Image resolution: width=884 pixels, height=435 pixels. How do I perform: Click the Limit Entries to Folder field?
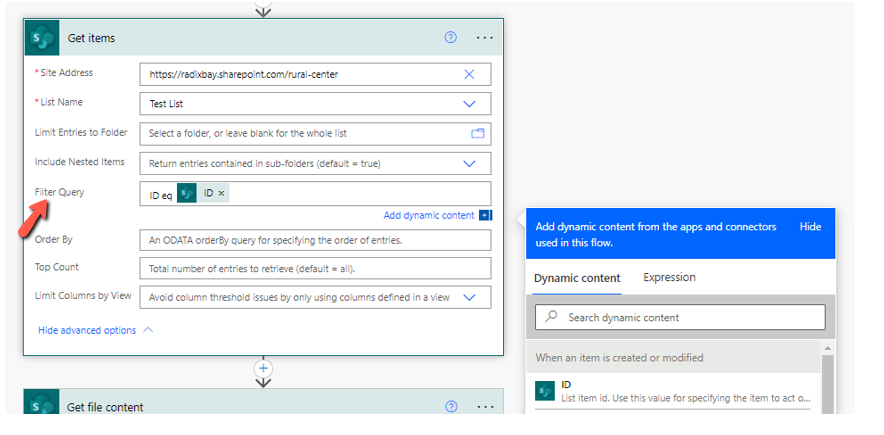316,134
